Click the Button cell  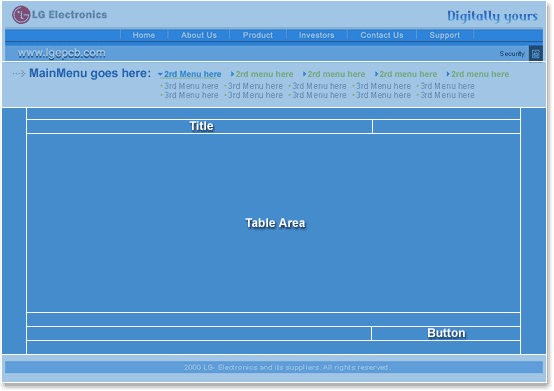click(x=446, y=333)
